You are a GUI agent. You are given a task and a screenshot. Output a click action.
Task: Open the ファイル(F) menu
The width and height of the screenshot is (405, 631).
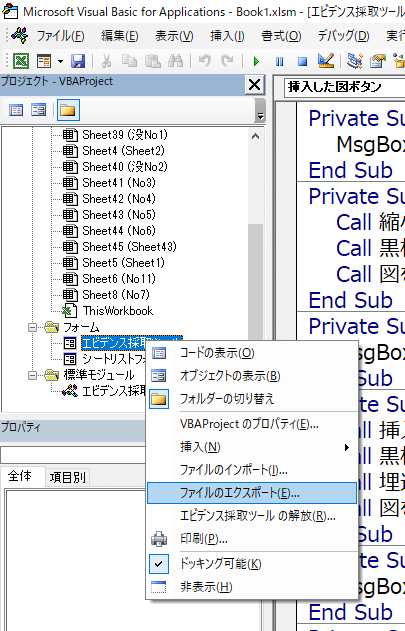(60, 36)
